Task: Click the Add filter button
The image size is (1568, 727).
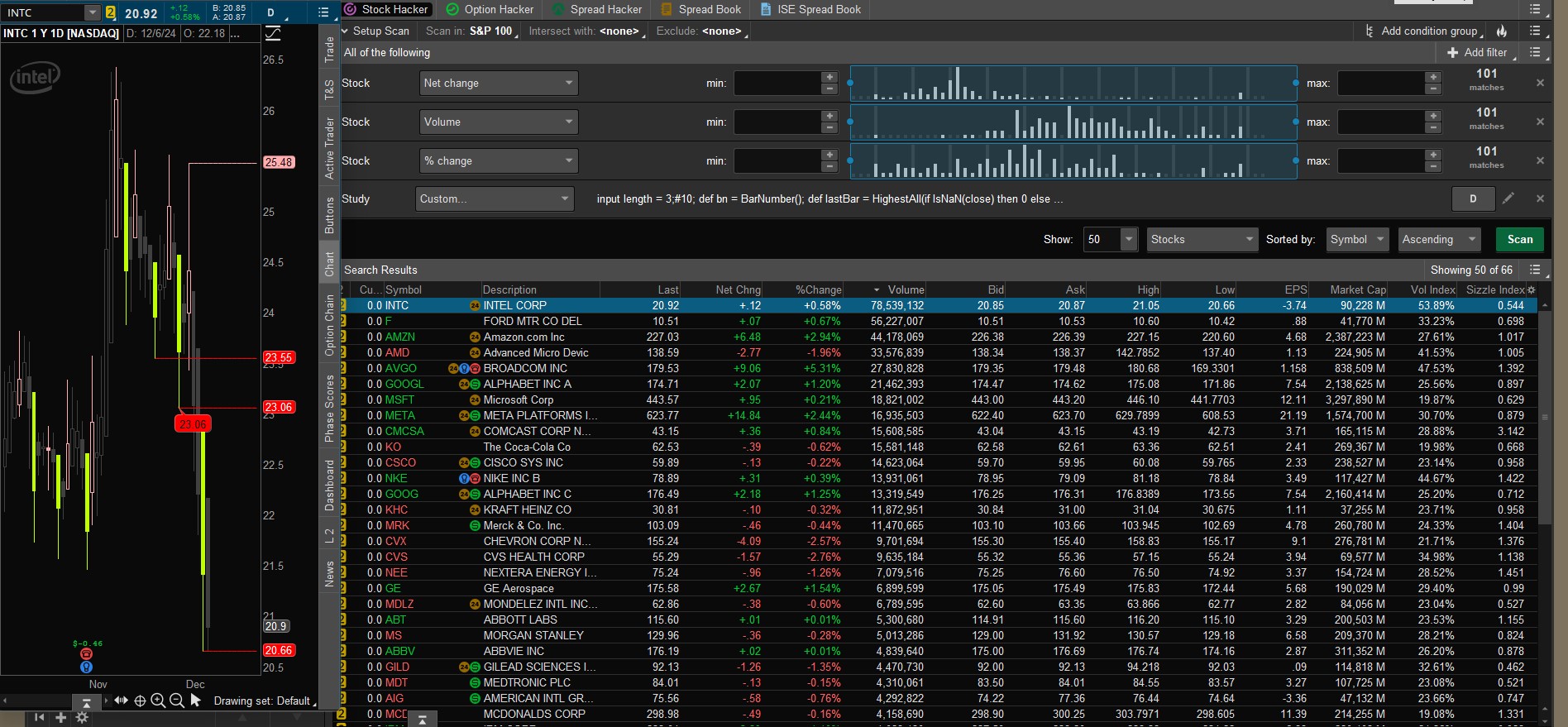Action: (1480, 52)
